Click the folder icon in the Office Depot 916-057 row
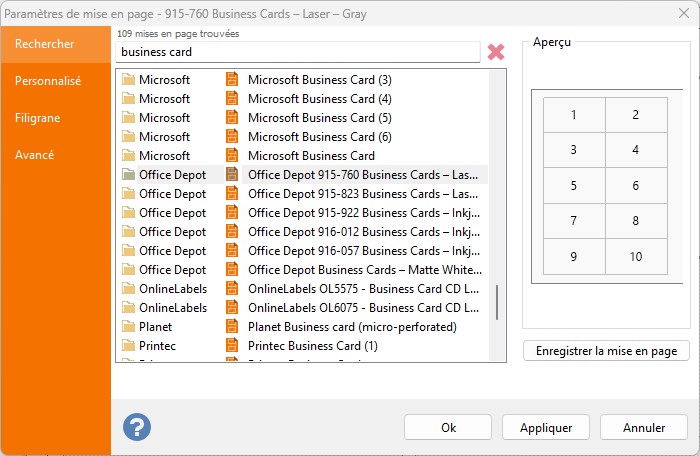This screenshot has height=456, width=700. click(129, 251)
